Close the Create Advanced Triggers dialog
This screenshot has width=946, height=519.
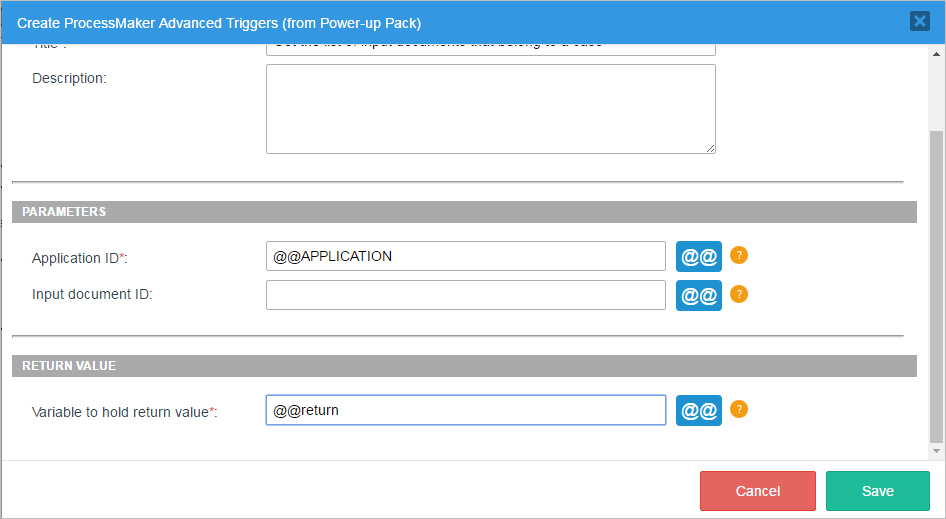point(919,21)
